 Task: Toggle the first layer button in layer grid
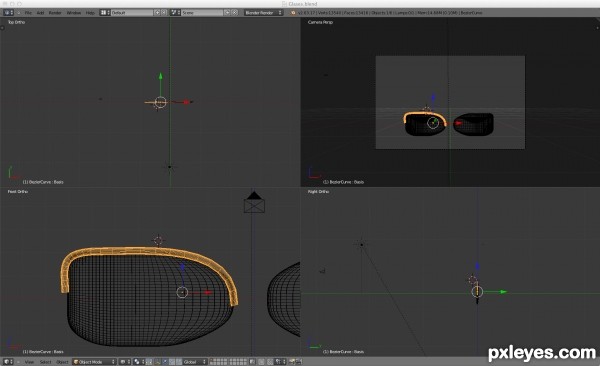pyautogui.click(x=212, y=360)
